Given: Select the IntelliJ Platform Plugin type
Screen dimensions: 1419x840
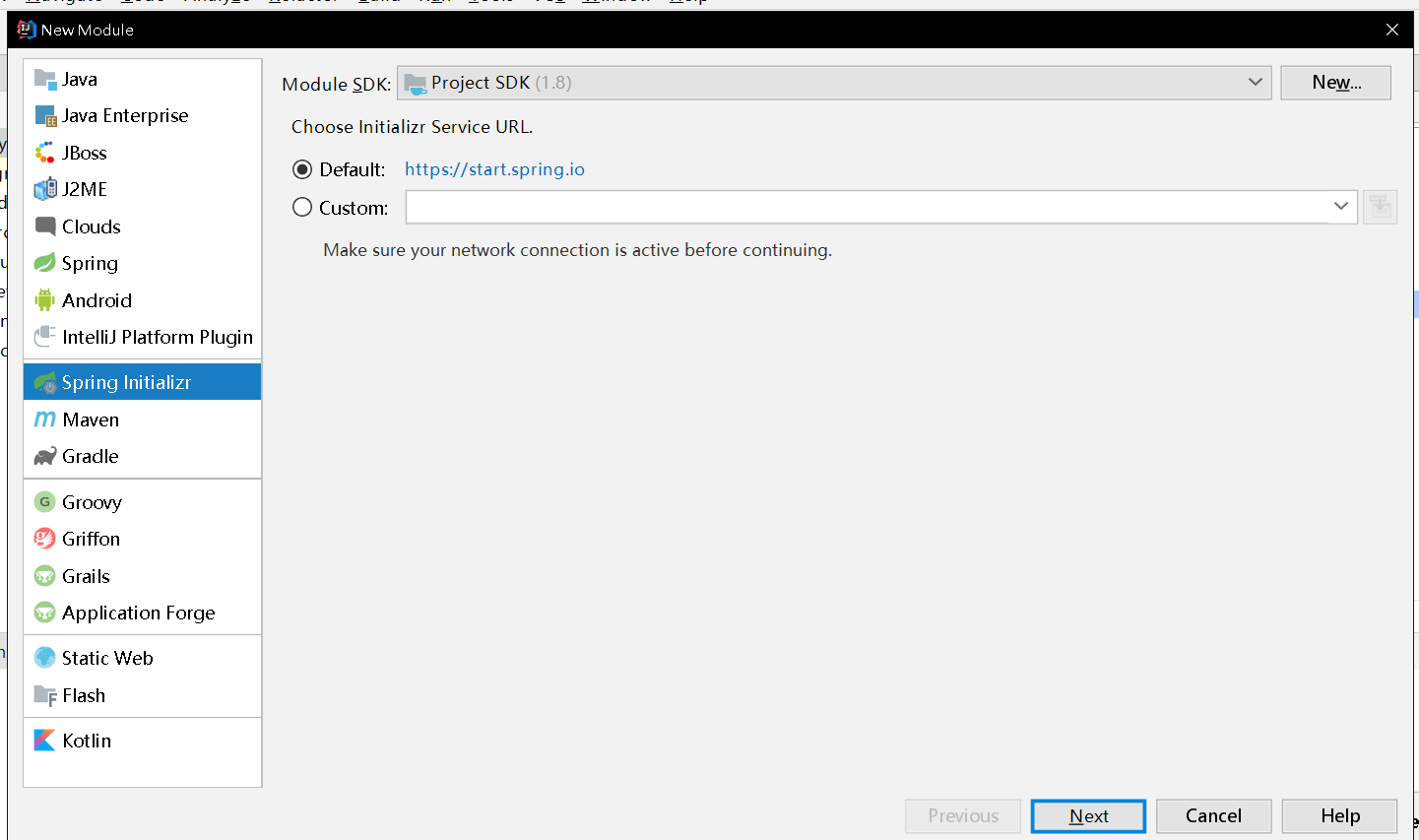Looking at the screenshot, I should (155, 337).
